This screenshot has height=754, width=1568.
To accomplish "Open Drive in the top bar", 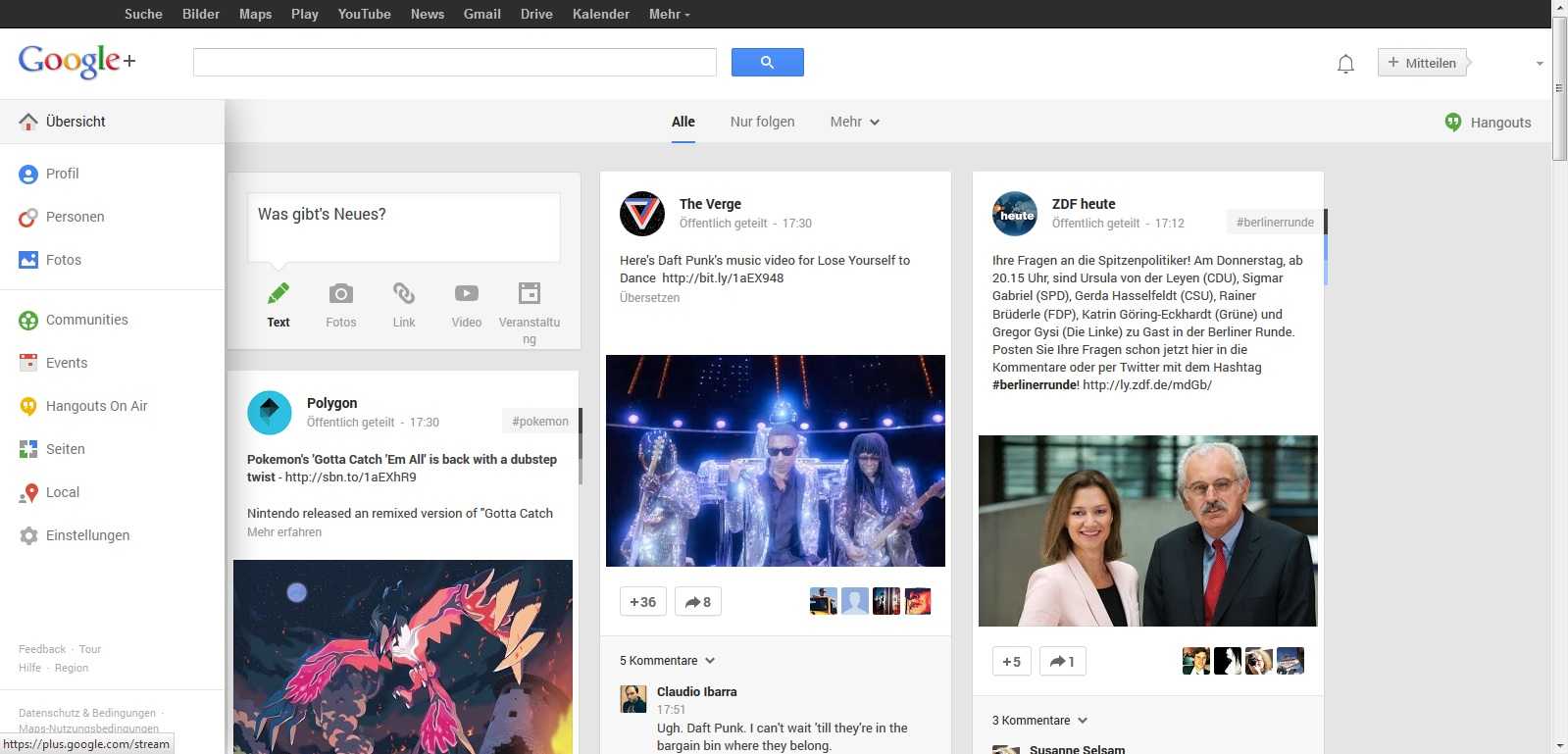I will pyautogui.click(x=536, y=14).
